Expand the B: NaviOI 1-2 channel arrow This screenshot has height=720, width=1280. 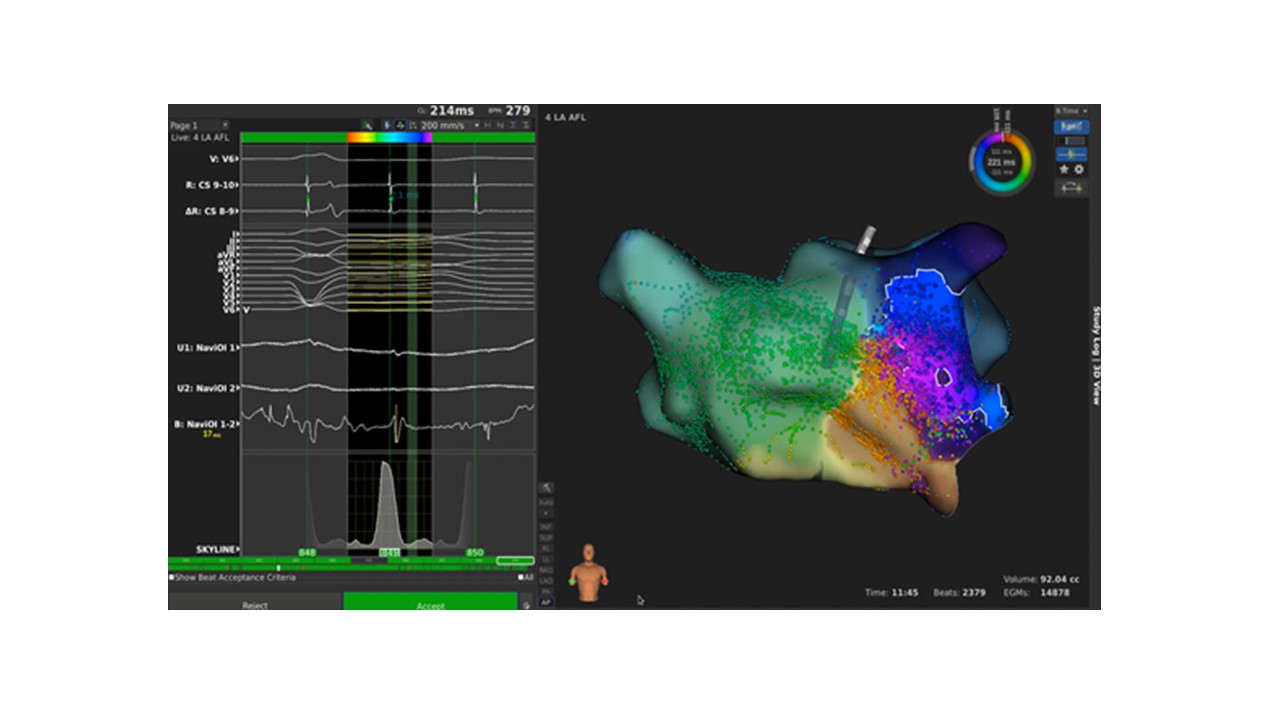[237, 424]
